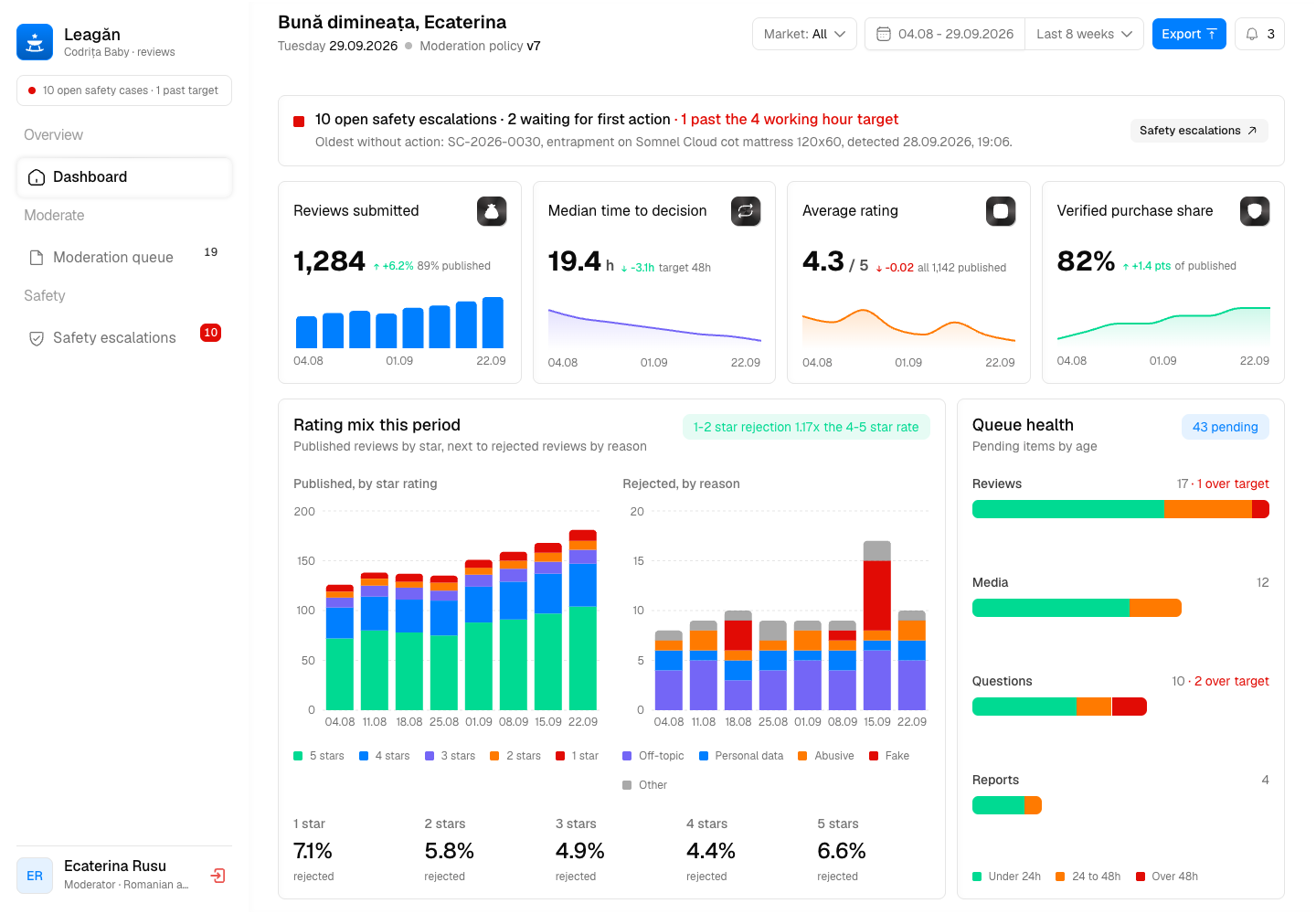Click the Average rating card icon
The height and width of the screenshot is (914, 1316).
pyautogui.click(x=1001, y=211)
